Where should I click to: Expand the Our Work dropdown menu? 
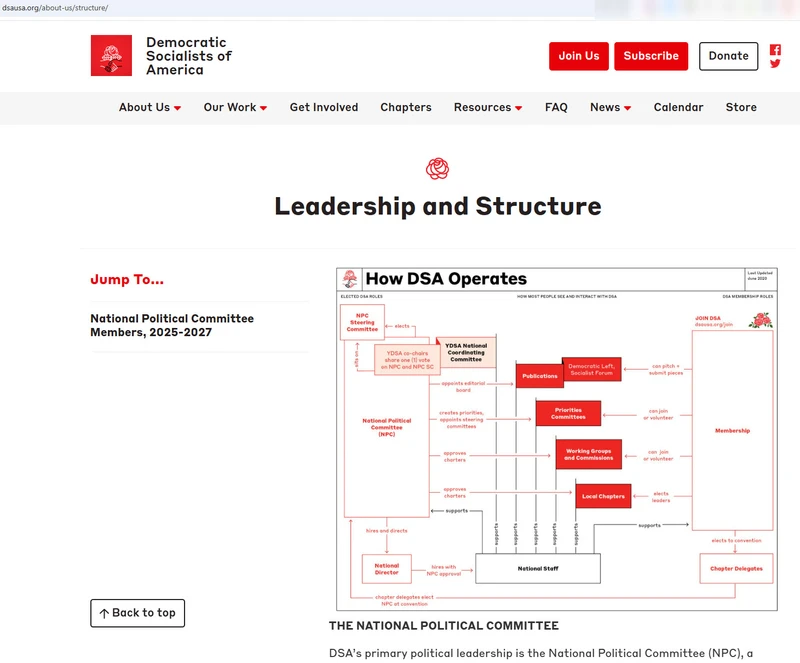click(x=235, y=108)
